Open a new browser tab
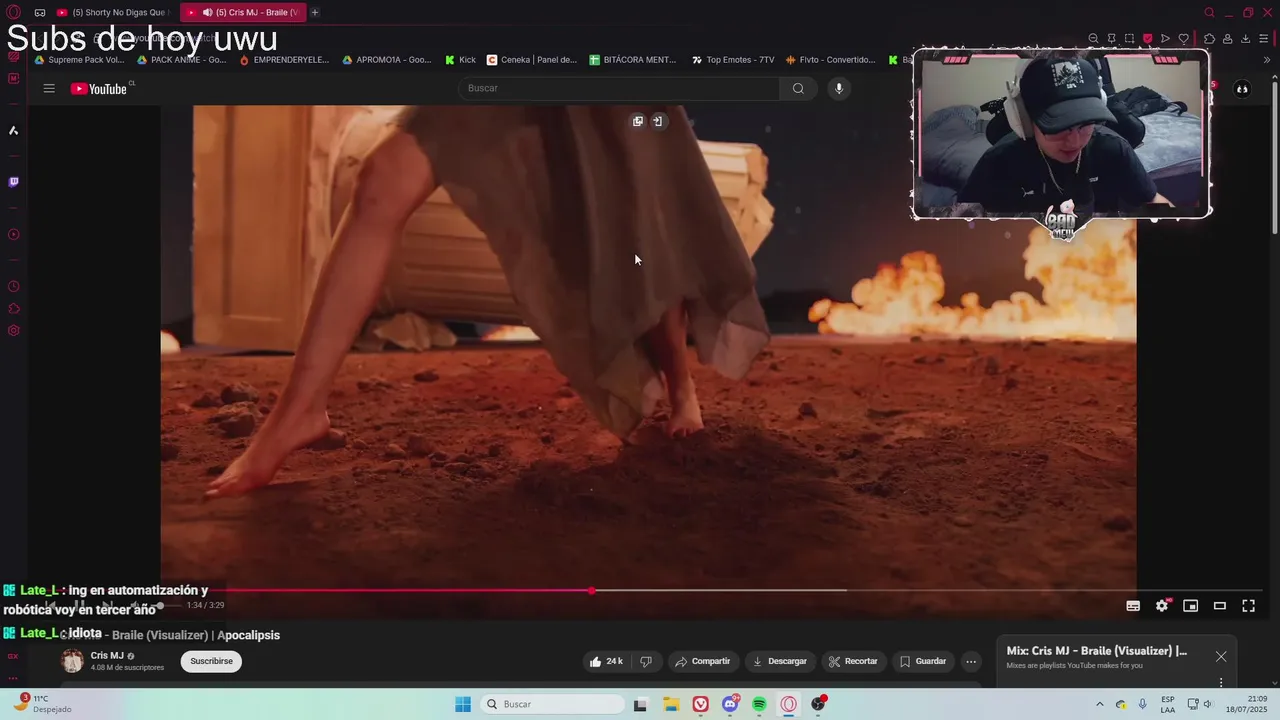Viewport: 1280px width, 720px height. (x=315, y=12)
